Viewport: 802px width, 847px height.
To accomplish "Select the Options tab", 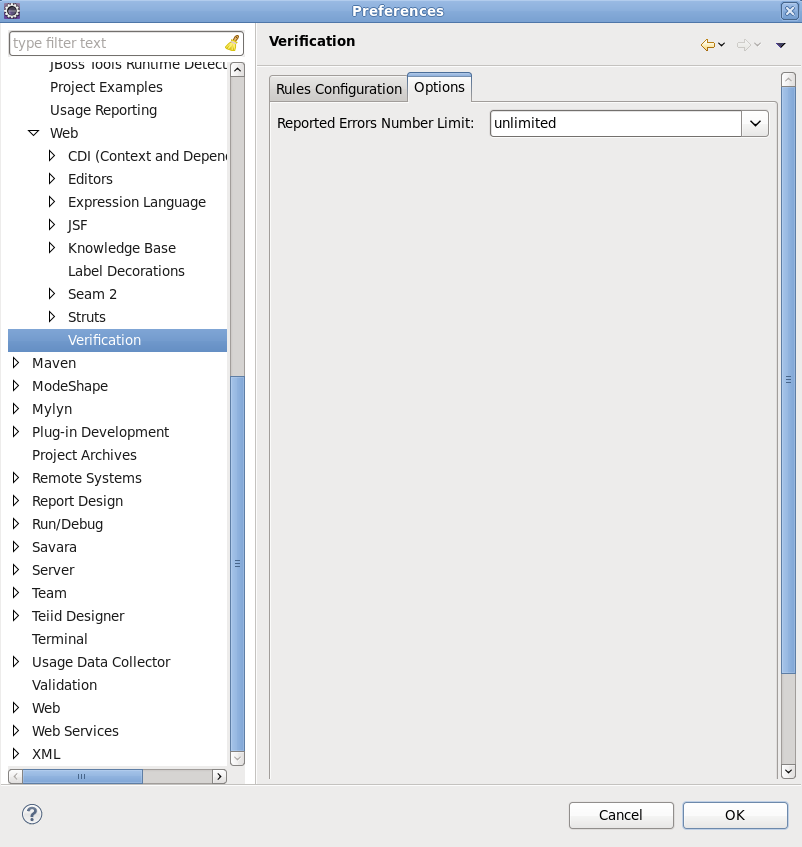I will point(439,87).
